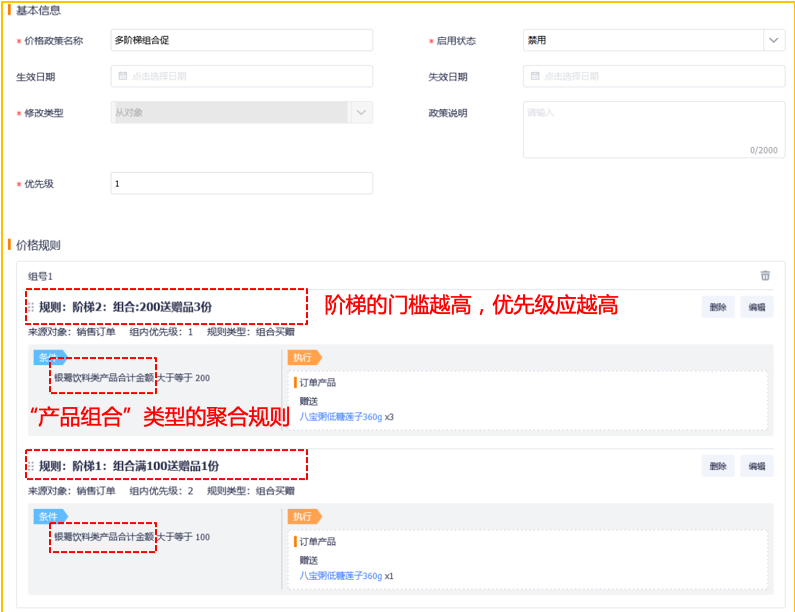The height and width of the screenshot is (612, 795).
Task: Click the disabled 修改类型 field 从对象
Action: click(x=241, y=112)
